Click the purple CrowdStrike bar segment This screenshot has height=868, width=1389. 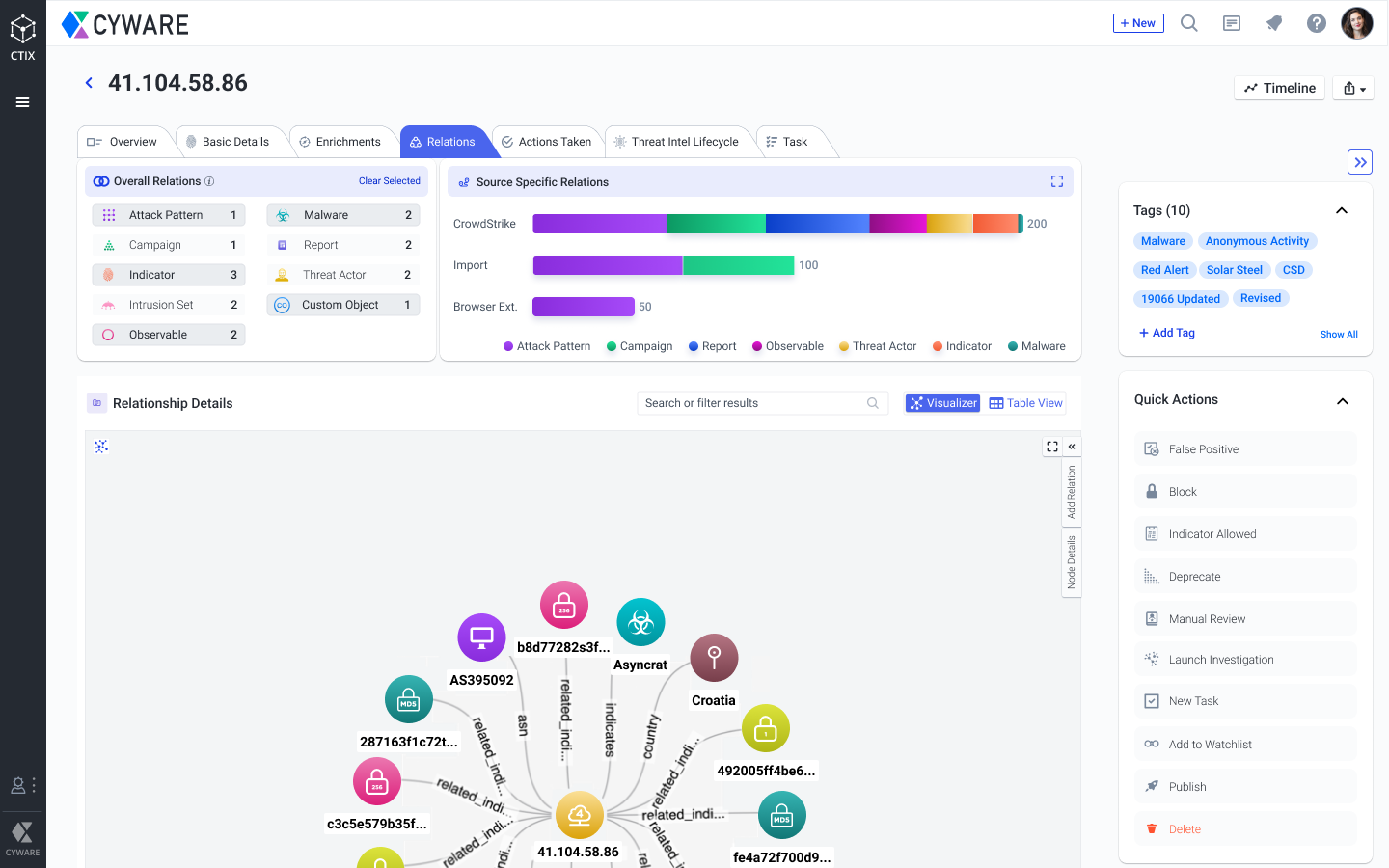point(599,224)
